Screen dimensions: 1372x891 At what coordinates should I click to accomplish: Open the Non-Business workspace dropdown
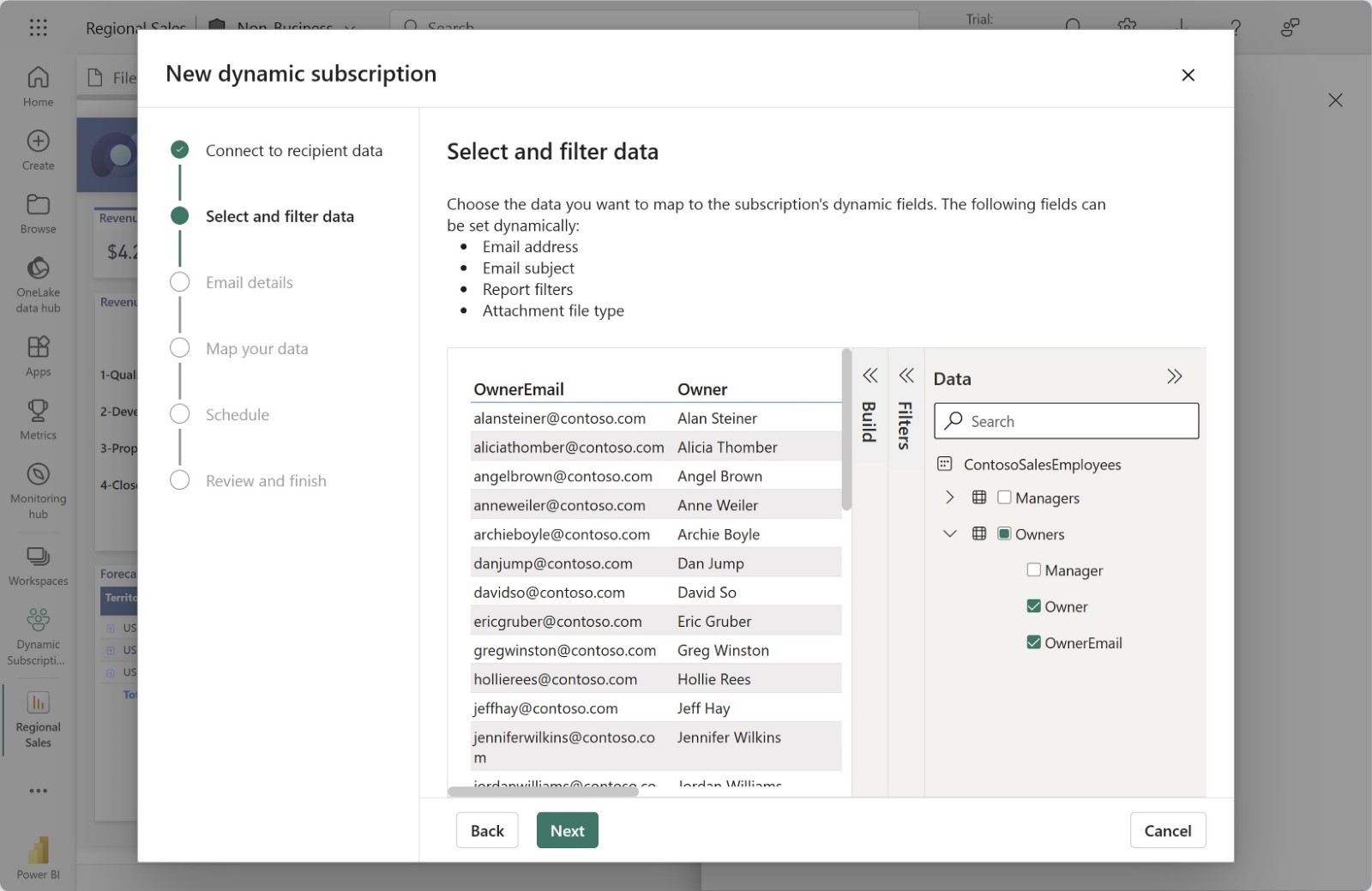(350, 27)
